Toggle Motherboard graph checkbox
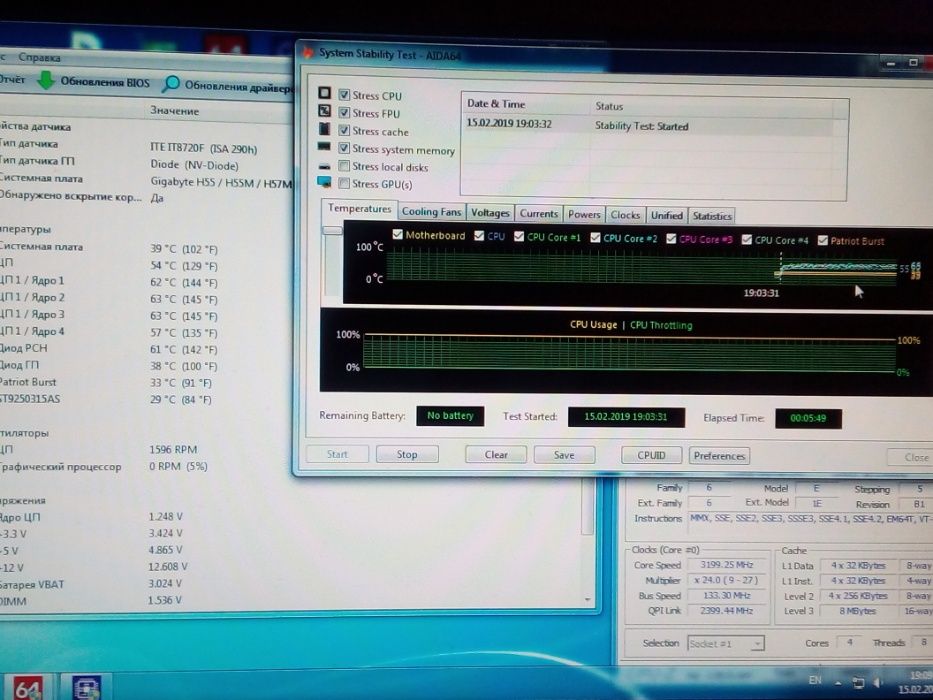The height and width of the screenshot is (700, 933). [397, 235]
